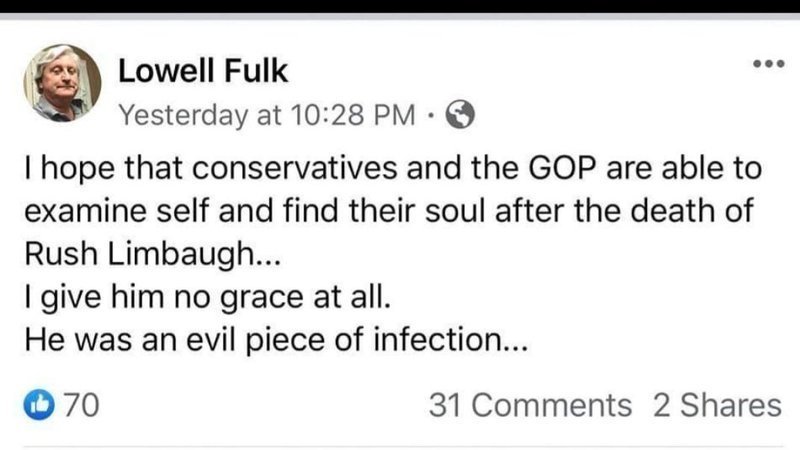This screenshot has width=800, height=450.
Task: View the 70 reactions count list
Action: click(x=79, y=405)
